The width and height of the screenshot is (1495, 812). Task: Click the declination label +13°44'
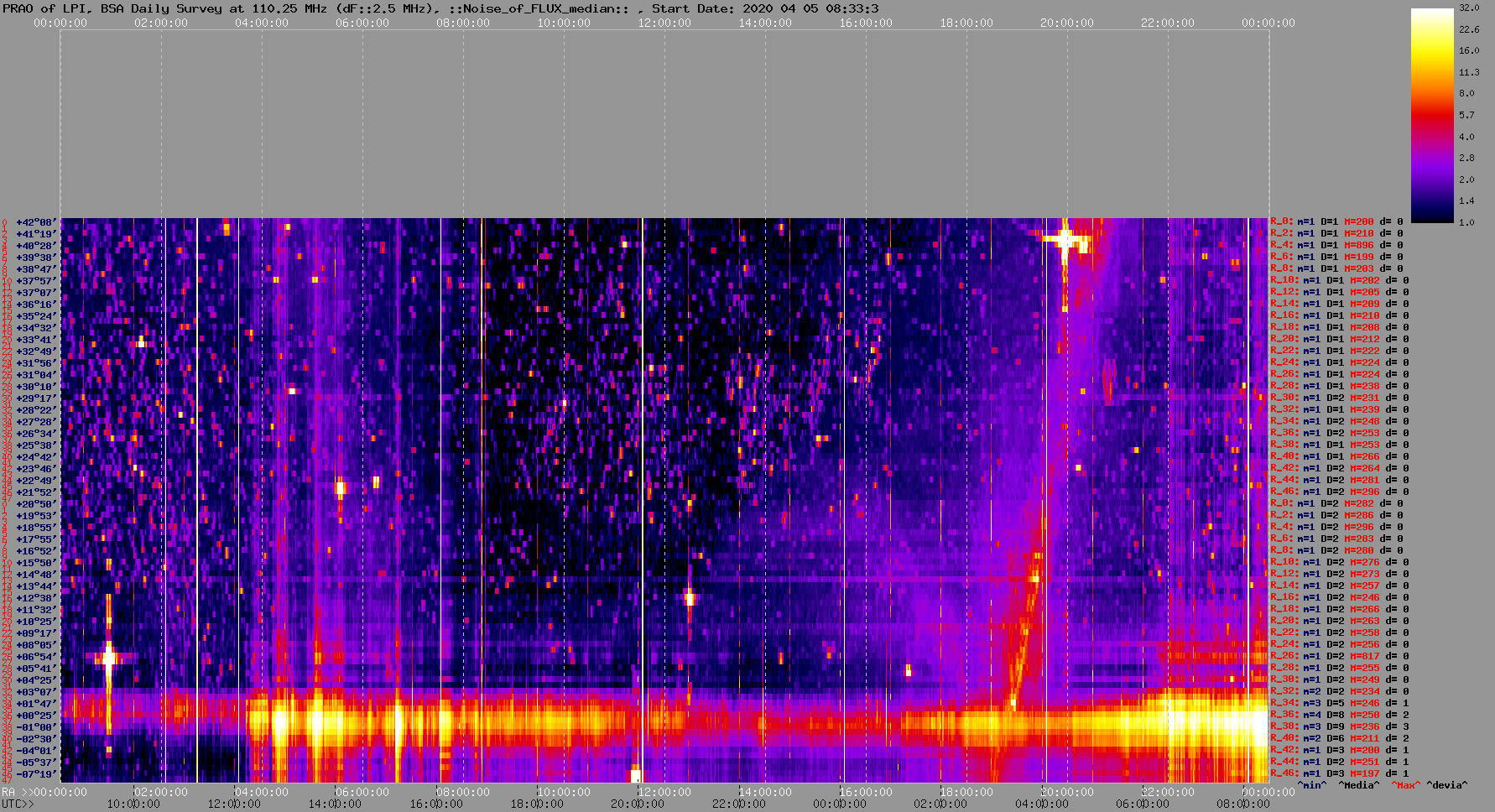[37, 586]
